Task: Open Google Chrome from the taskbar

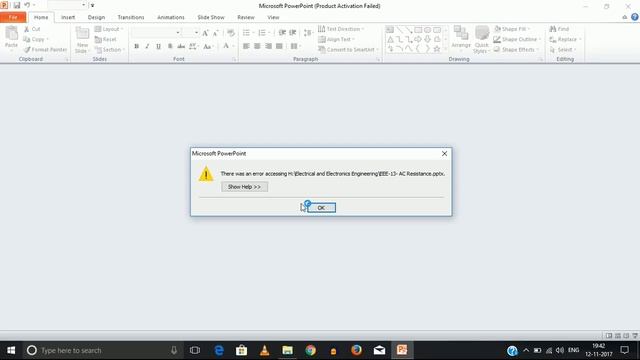Action: 311,350
